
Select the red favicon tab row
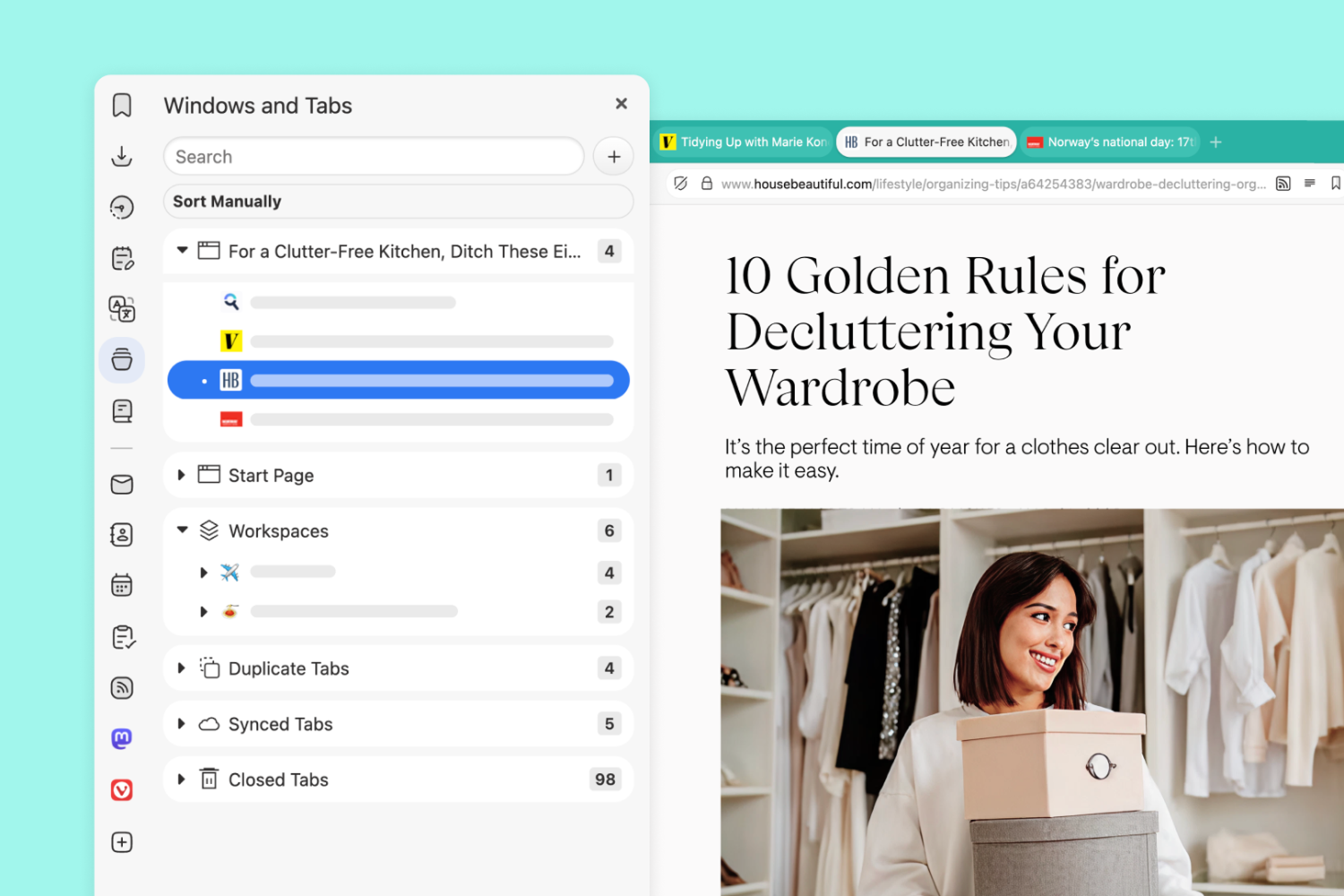(399, 419)
